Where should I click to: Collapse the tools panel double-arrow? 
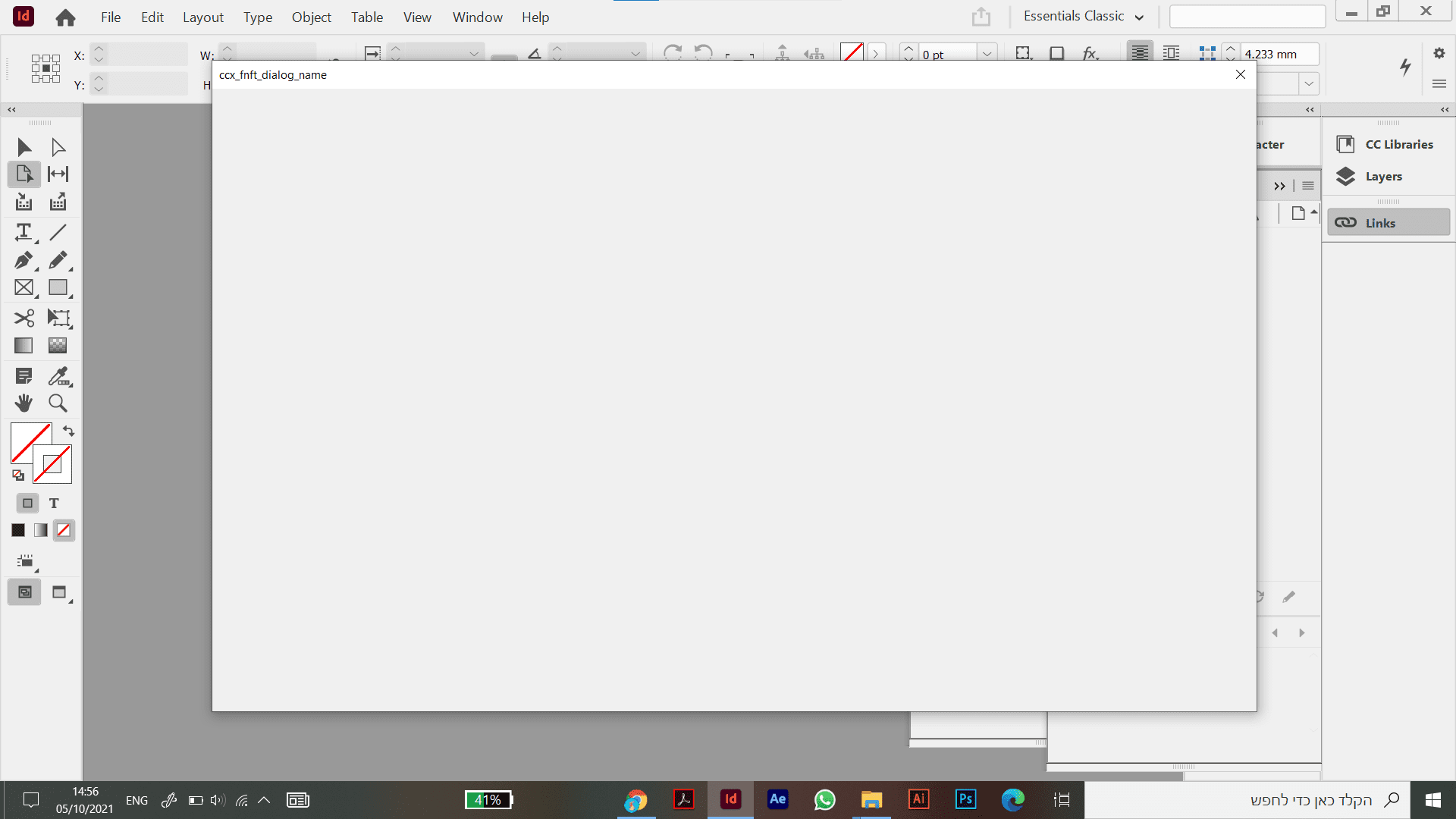(11, 110)
